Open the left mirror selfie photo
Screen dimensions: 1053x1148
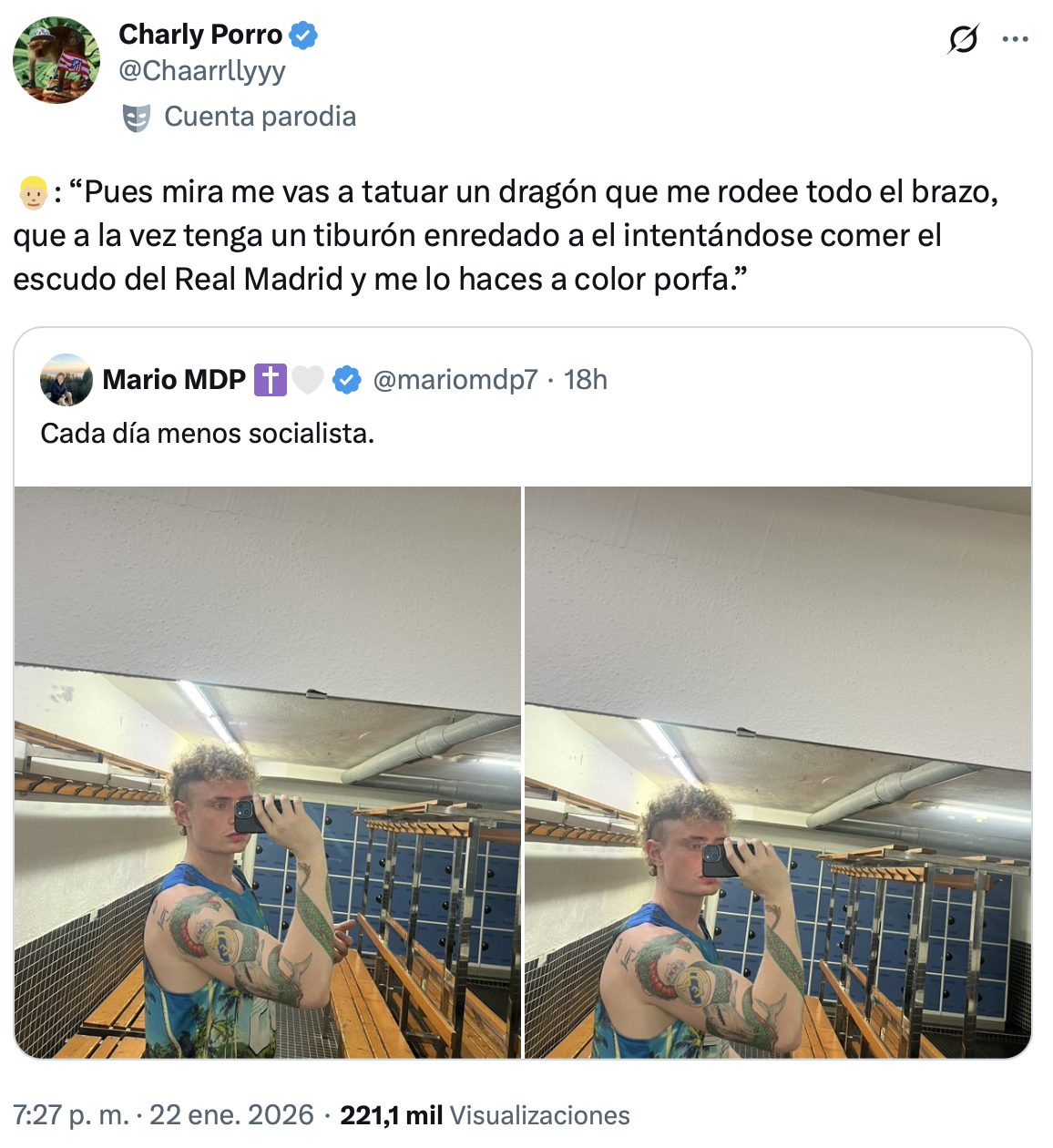click(268, 773)
